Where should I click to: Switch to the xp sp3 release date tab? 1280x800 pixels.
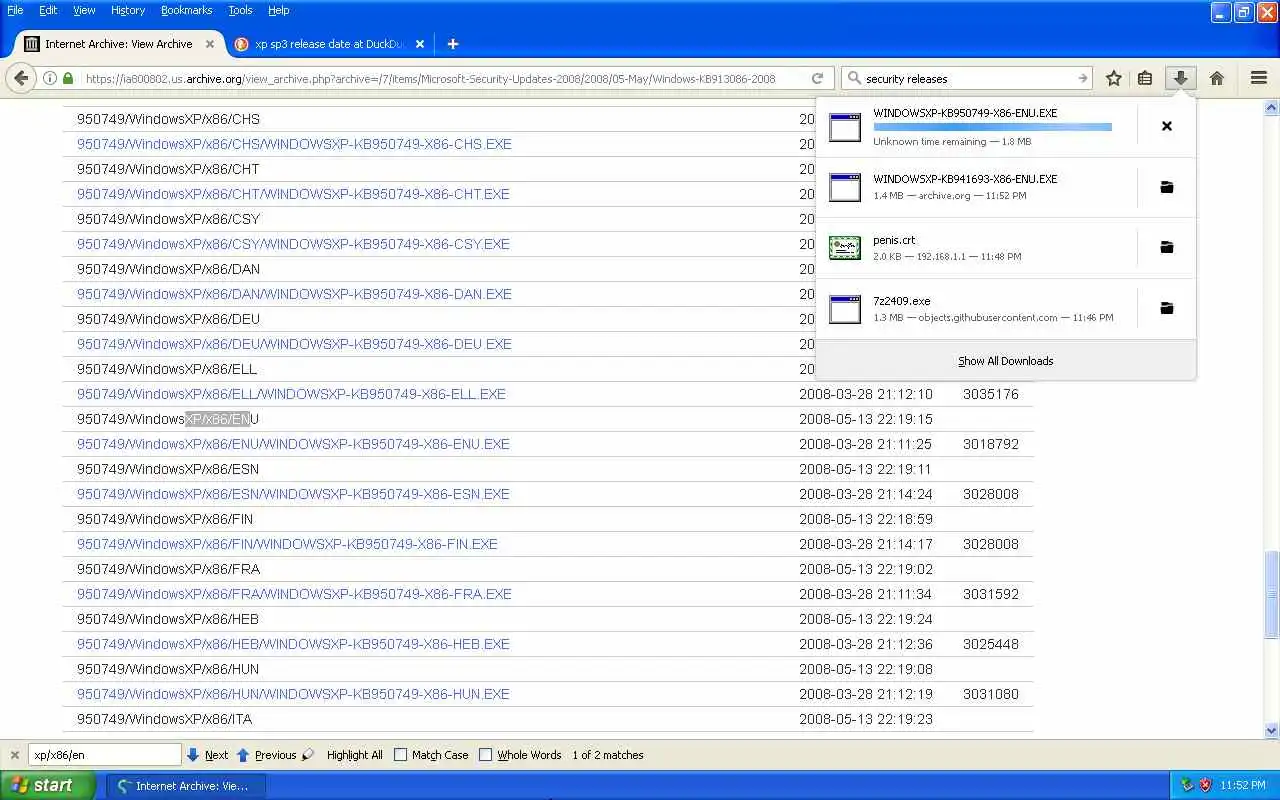pos(329,44)
